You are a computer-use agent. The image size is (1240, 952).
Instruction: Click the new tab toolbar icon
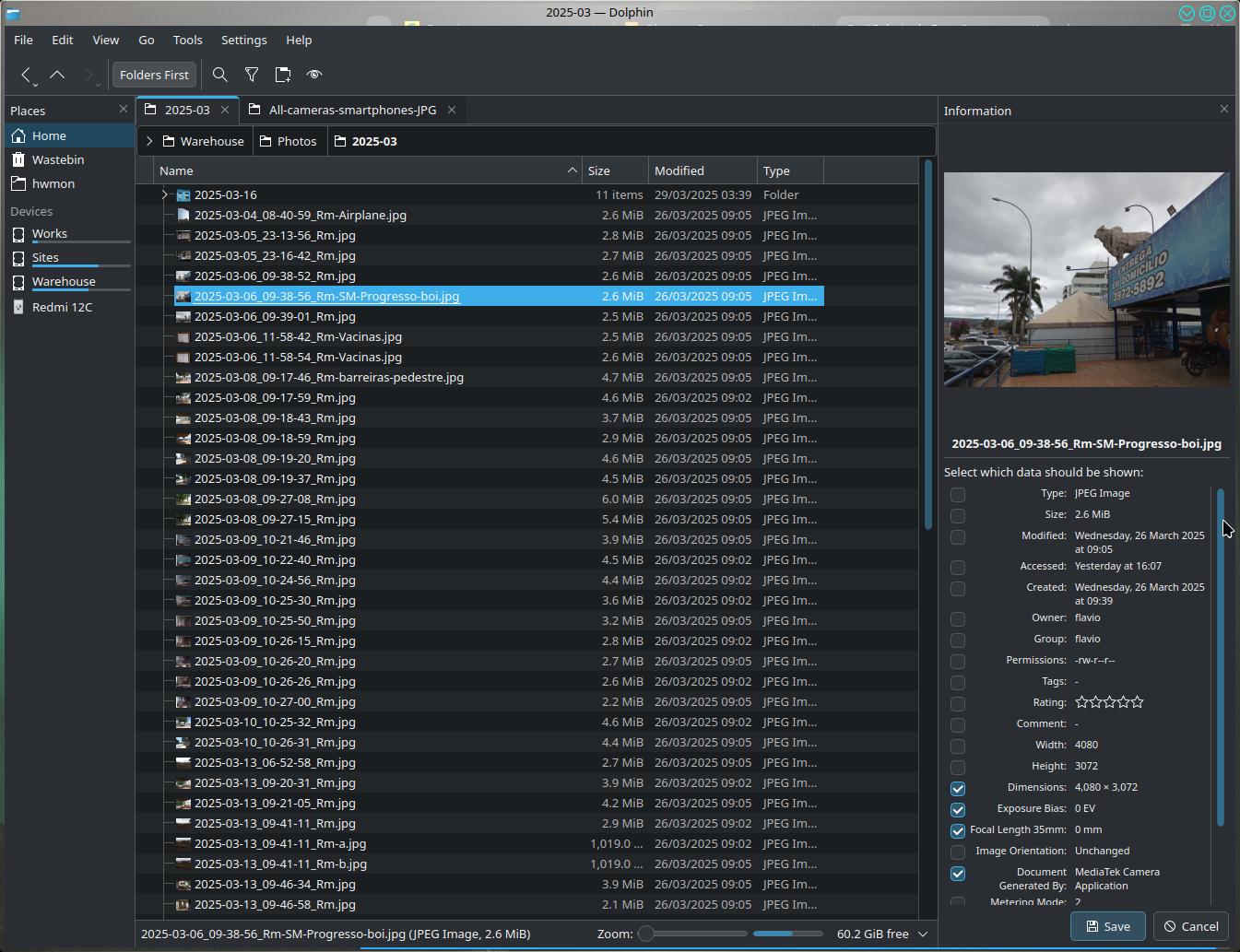tap(283, 75)
